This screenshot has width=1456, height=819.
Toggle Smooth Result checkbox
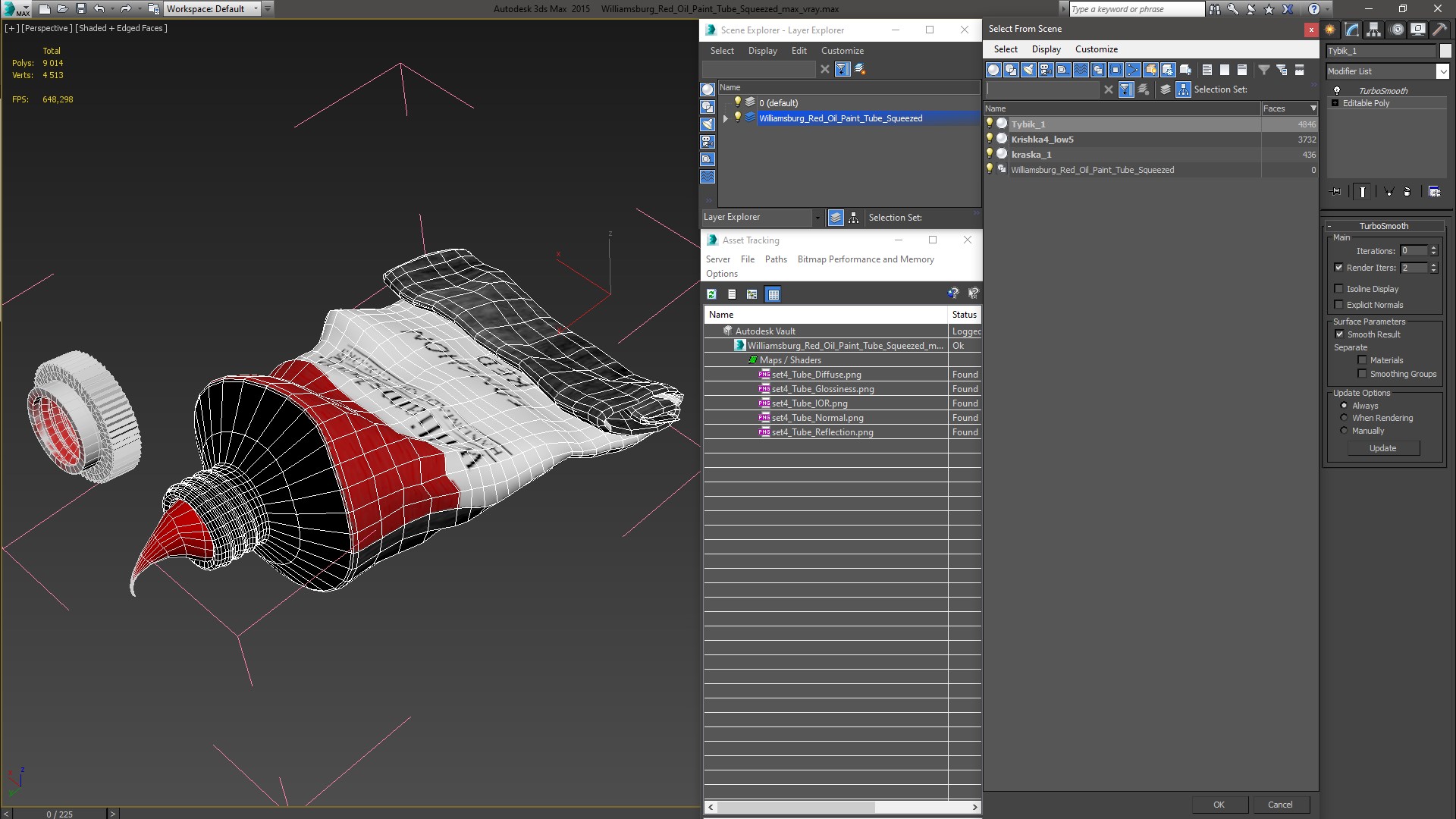coord(1339,334)
